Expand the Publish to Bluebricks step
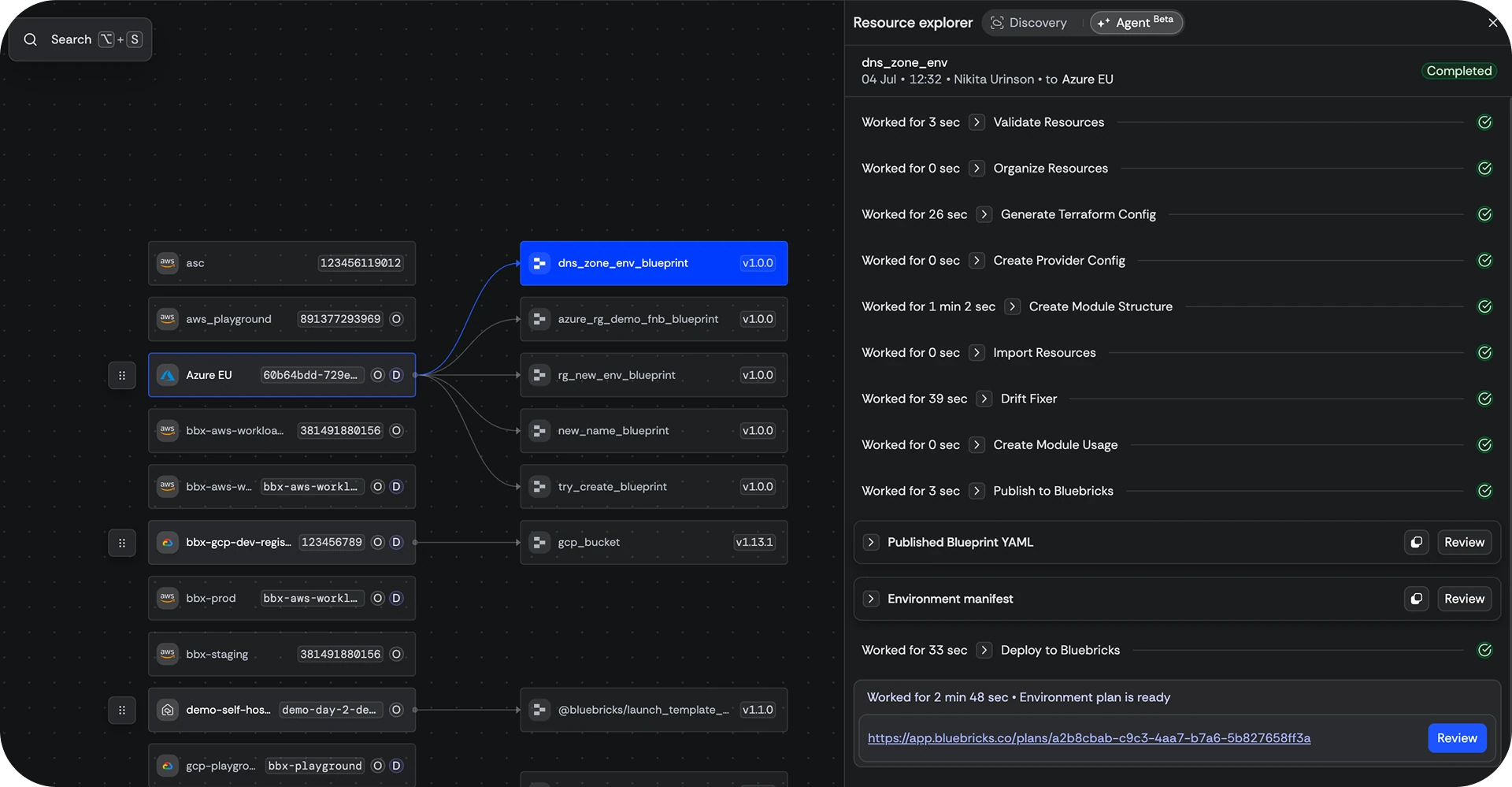The height and width of the screenshot is (787, 1512). pos(976,491)
